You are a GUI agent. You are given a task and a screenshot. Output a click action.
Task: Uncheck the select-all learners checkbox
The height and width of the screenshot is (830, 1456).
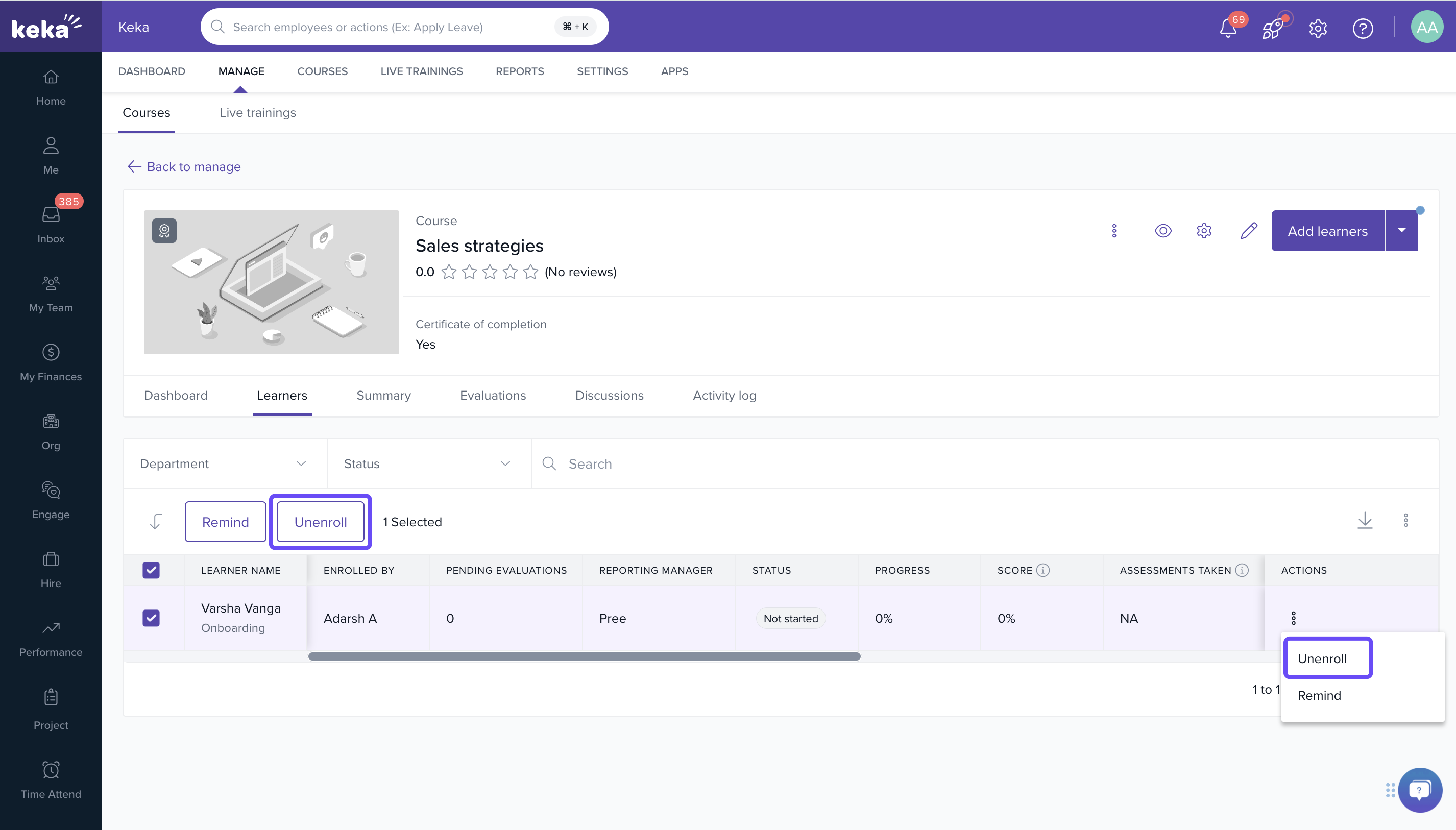tap(151, 570)
